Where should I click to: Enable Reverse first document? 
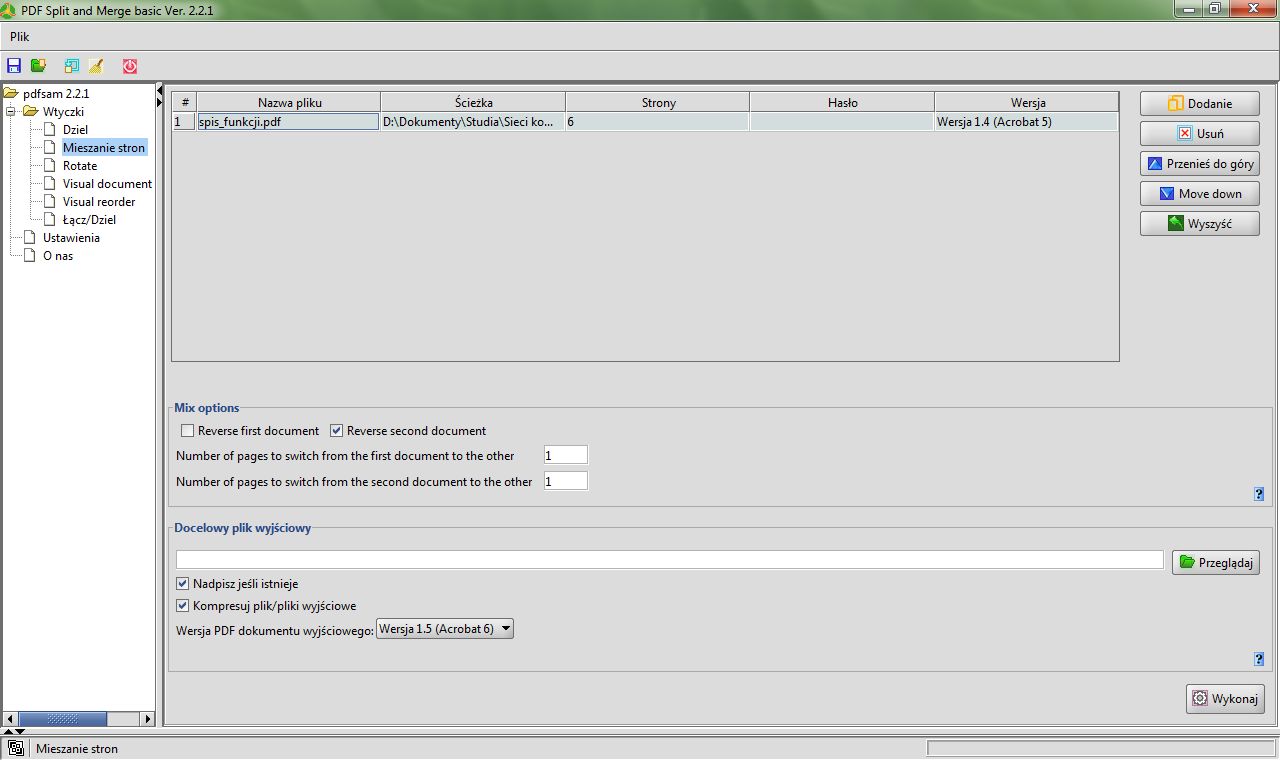coord(187,431)
